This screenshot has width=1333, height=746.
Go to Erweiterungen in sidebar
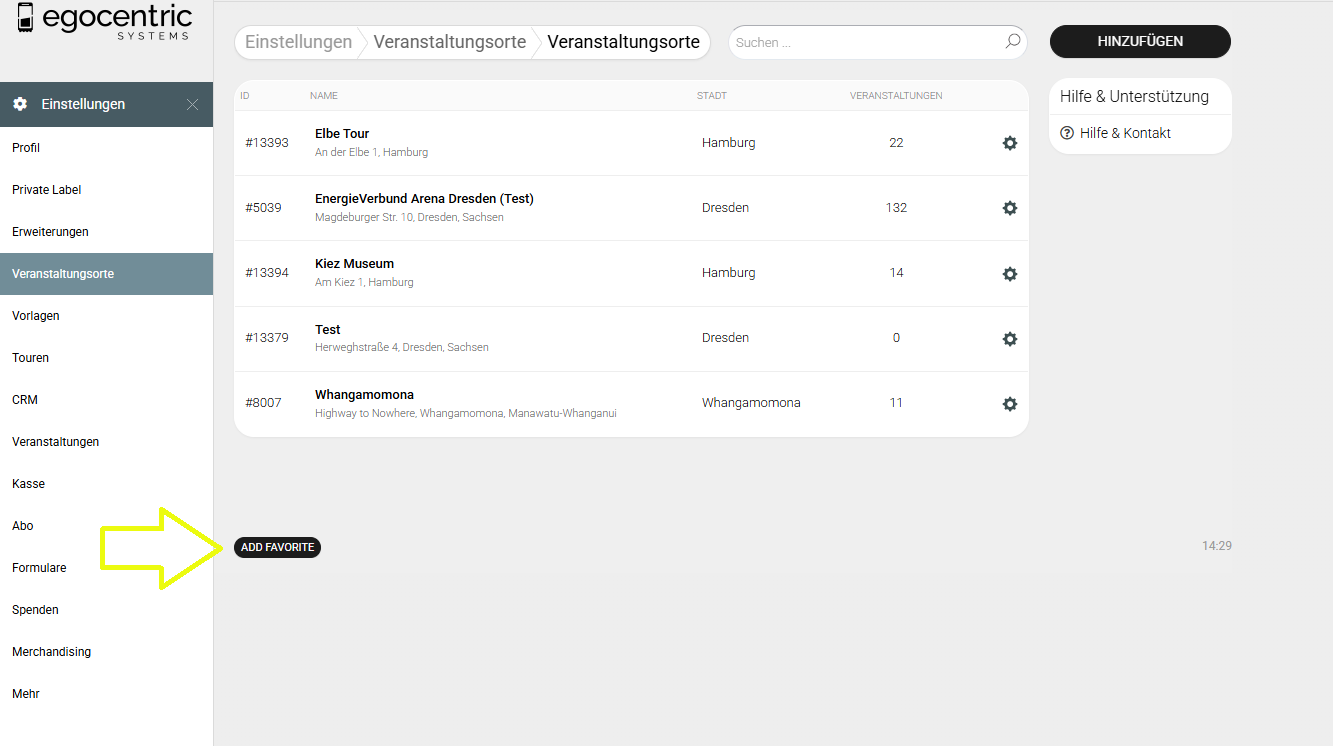tap(50, 232)
